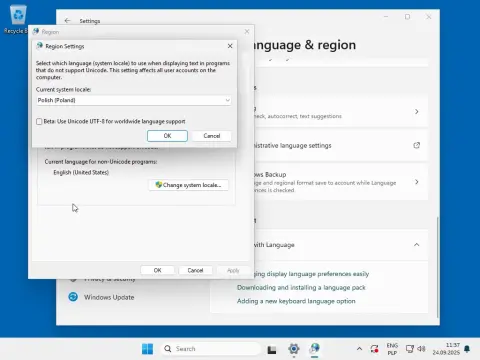Click the Windows Update sidebar icon
This screenshot has width=480, height=360.
[x=73, y=297]
